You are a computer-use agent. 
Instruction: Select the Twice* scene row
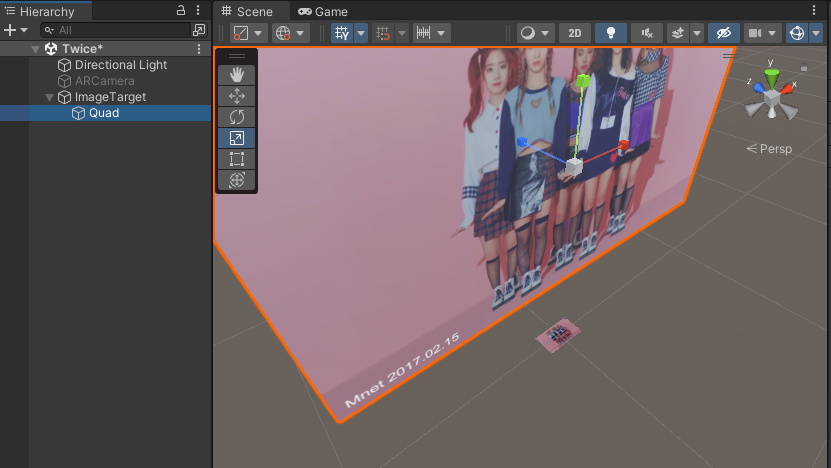pos(82,49)
